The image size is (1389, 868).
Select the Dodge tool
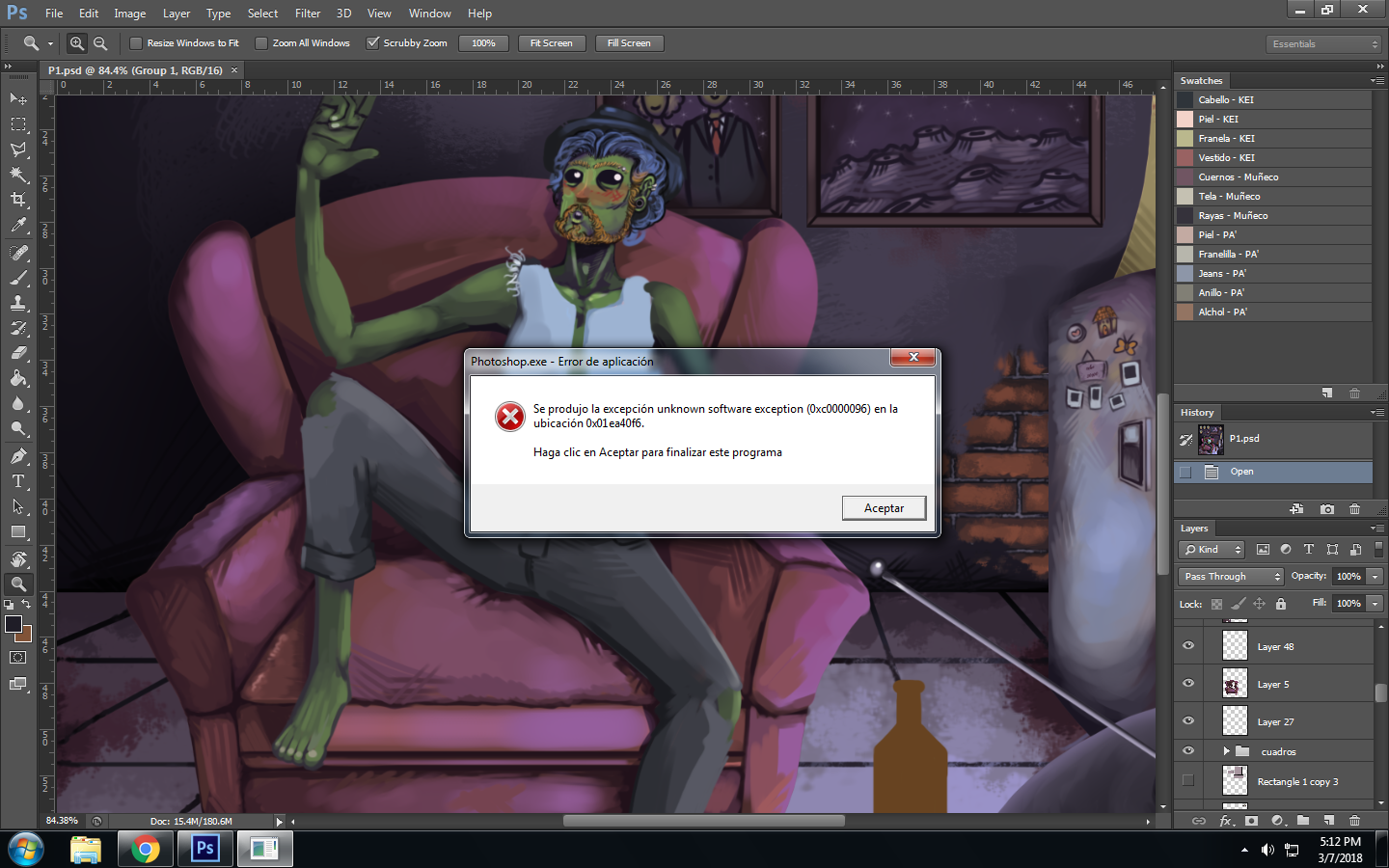[18, 428]
